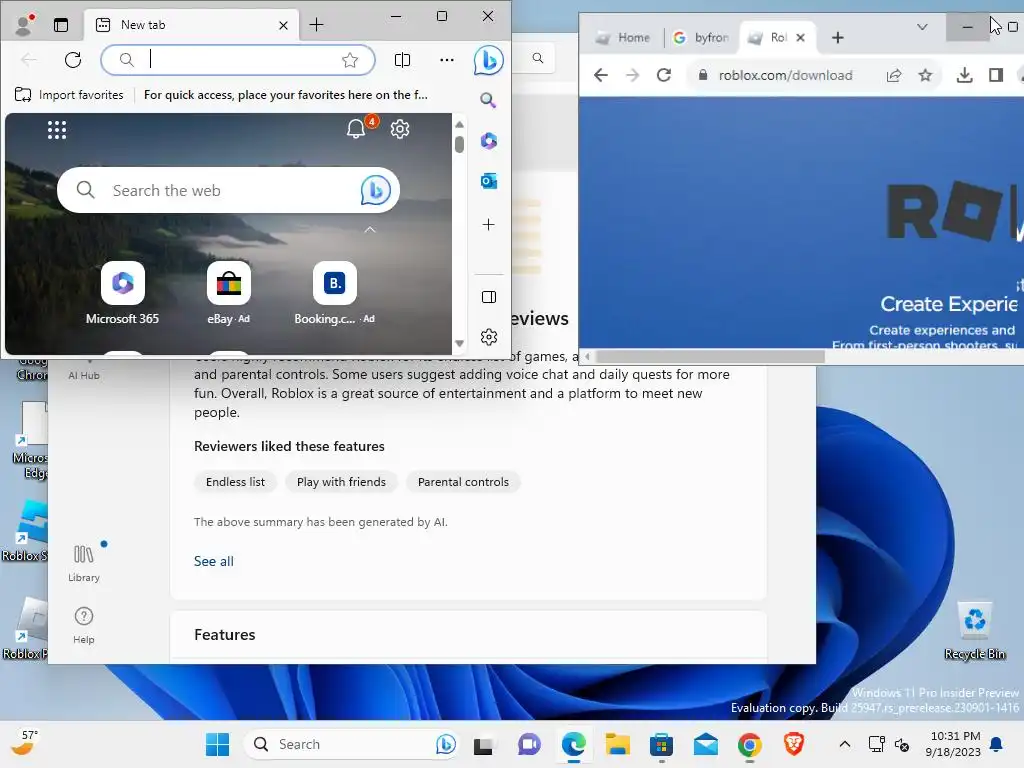Toggle Edge sidebar visibility icon

tap(488, 297)
